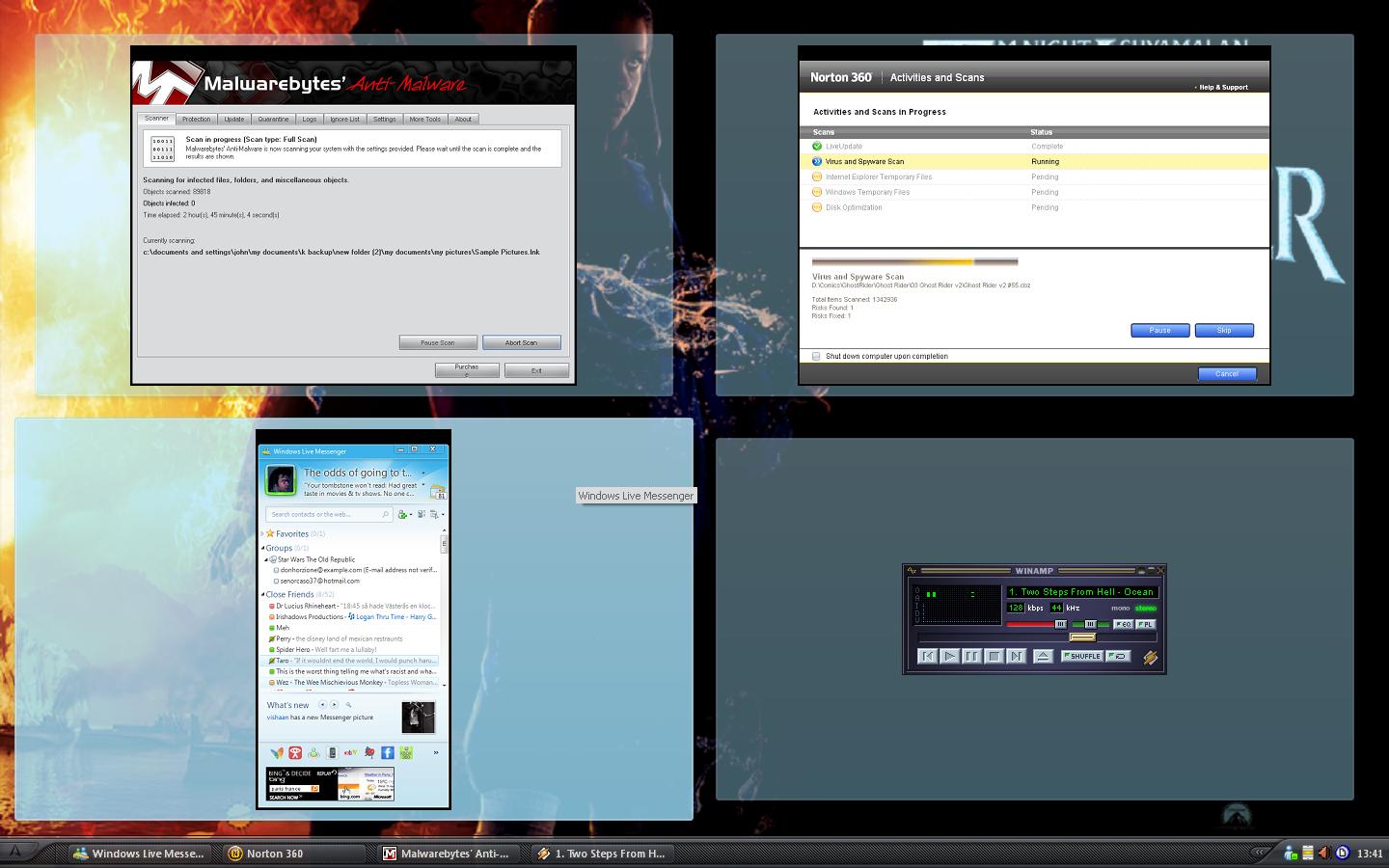
Task: Click Winamp's stop button
Action: click(x=994, y=656)
